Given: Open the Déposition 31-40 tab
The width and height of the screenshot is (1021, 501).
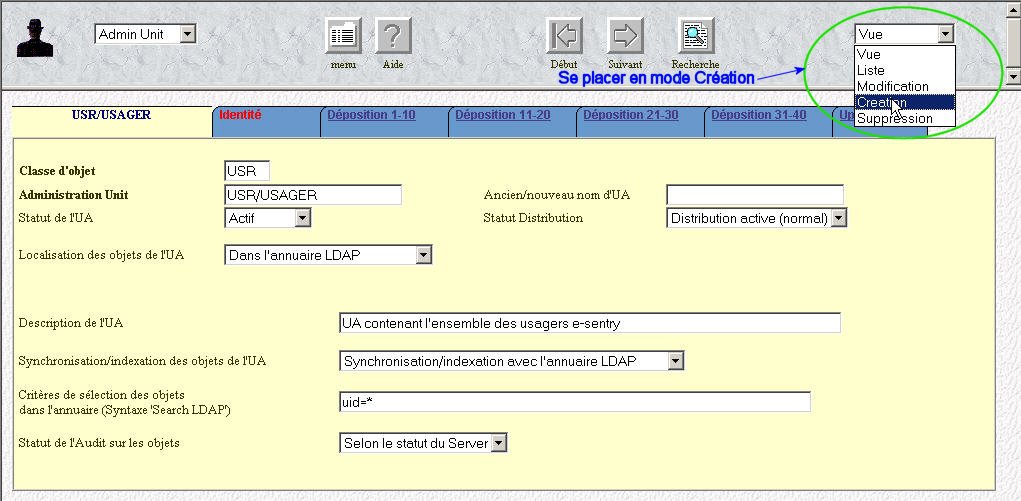Looking at the screenshot, I should click(768, 121).
